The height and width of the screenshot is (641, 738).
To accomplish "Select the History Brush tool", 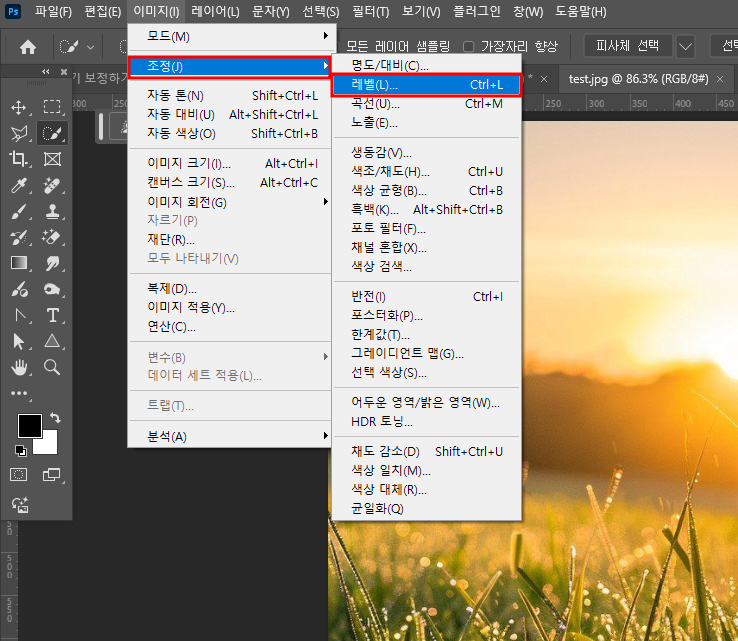I will [19, 237].
